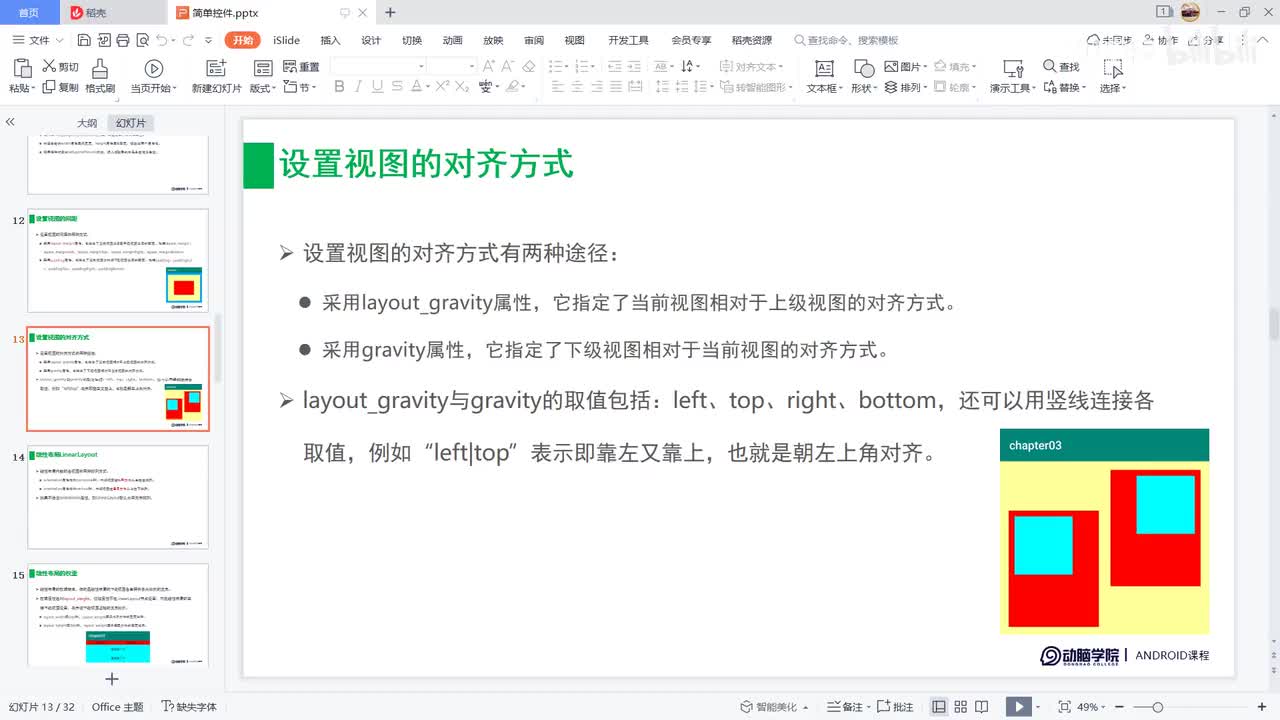Image resolution: width=1280 pixels, height=720 pixels.
Task: Click the zoom out minus button
Action: [x=1121, y=707]
